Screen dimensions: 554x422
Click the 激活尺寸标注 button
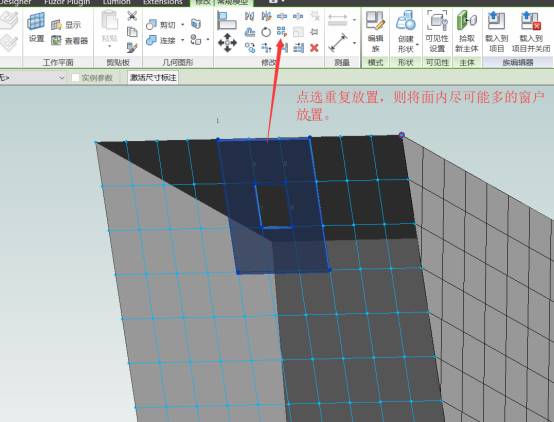pos(153,77)
